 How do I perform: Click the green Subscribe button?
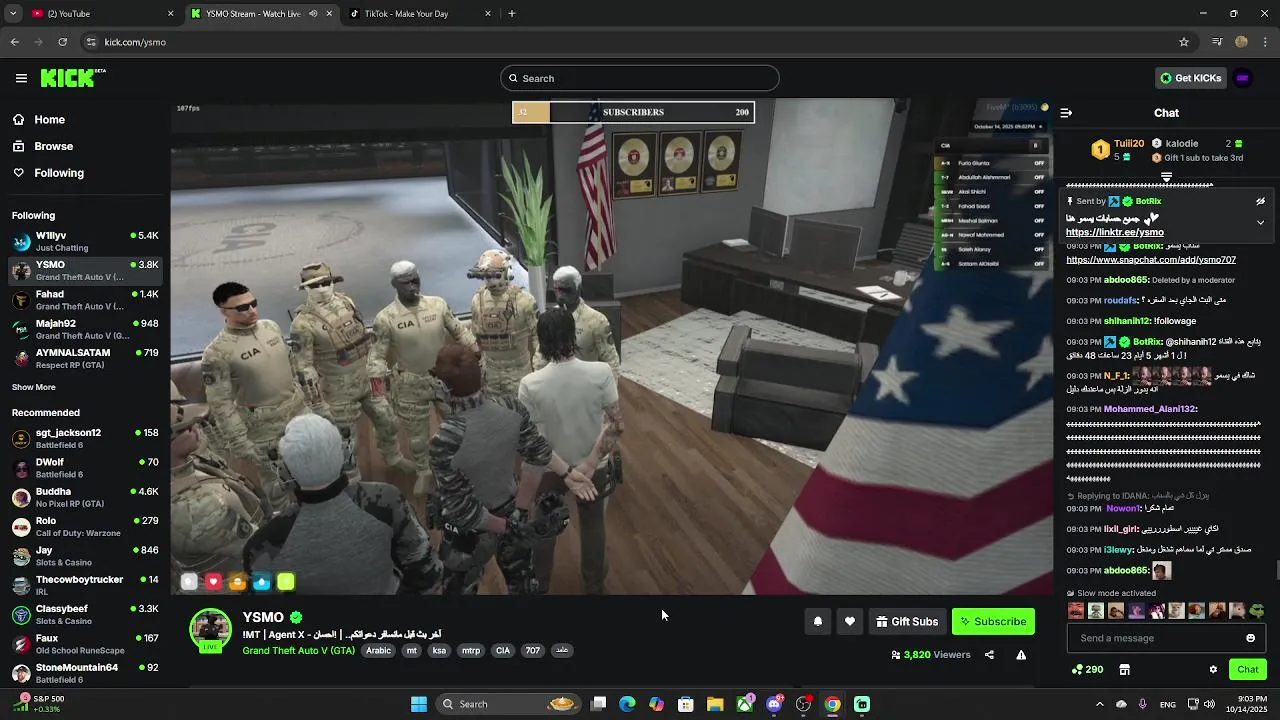click(x=993, y=621)
